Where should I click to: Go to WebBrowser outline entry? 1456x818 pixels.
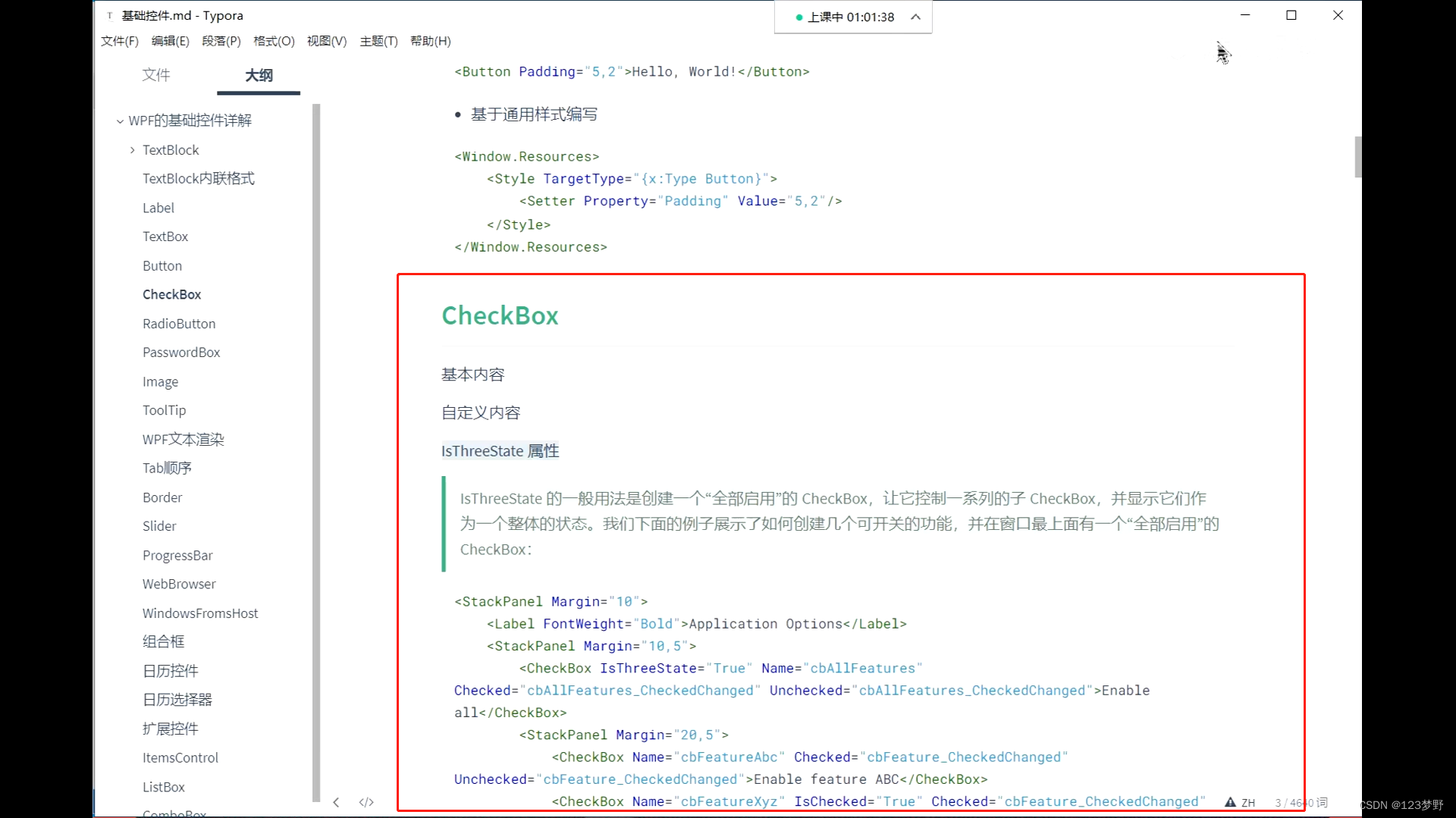click(x=179, y=584)
